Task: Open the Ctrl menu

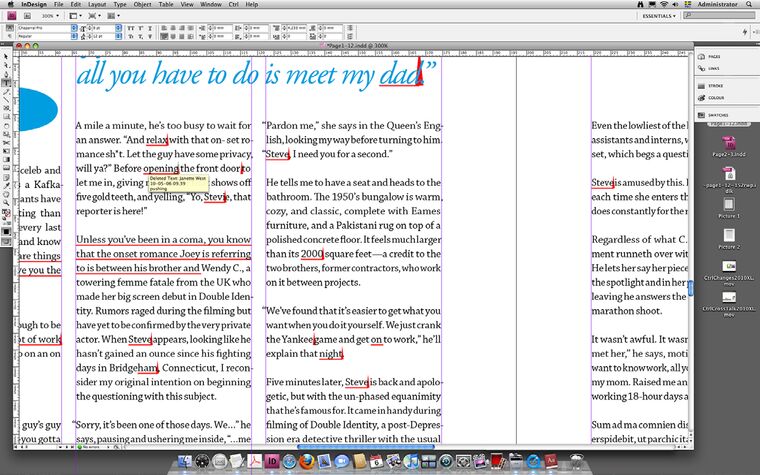Action: click(234, 4)
